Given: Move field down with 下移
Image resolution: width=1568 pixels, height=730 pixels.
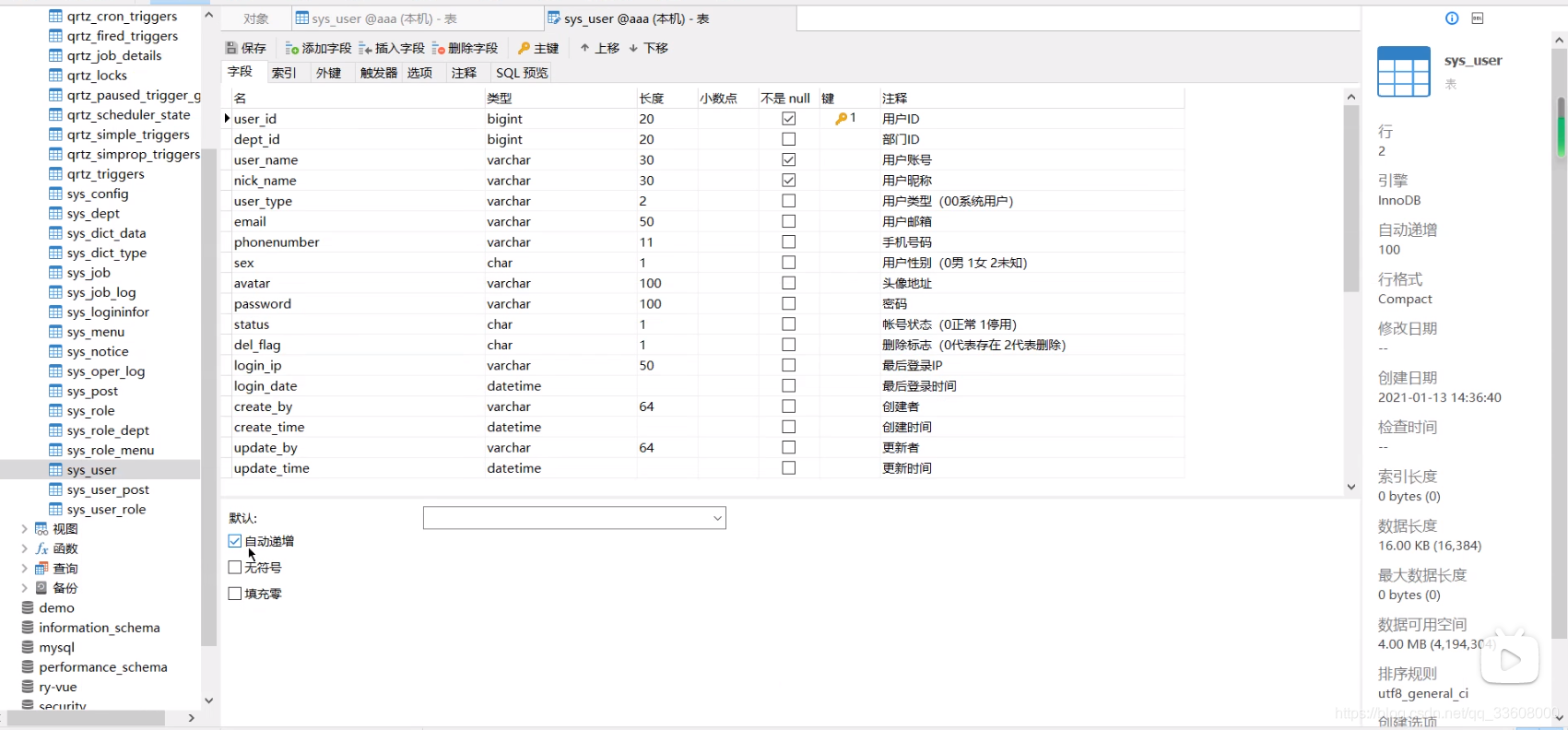Looking at the screenshot, I should [x=648, y=48].
